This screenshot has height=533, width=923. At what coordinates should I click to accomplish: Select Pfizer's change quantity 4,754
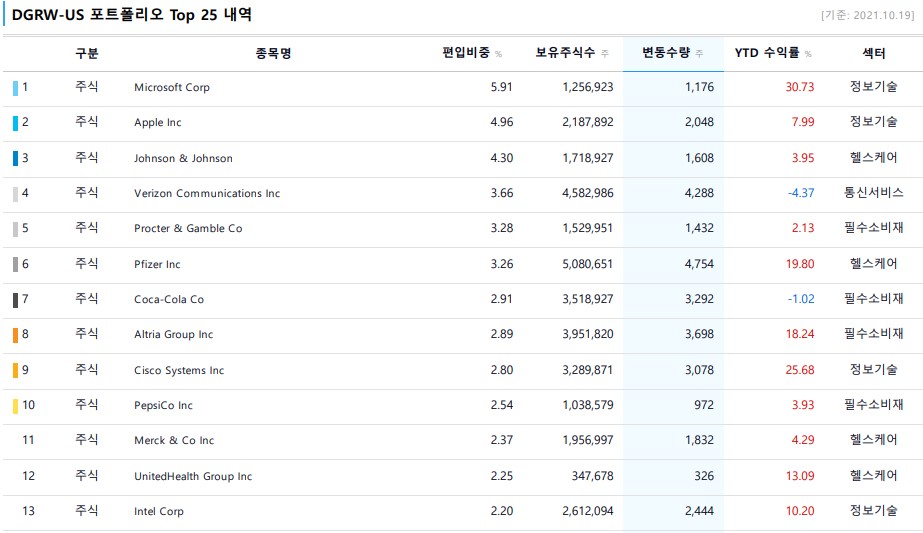click(699, 264)
